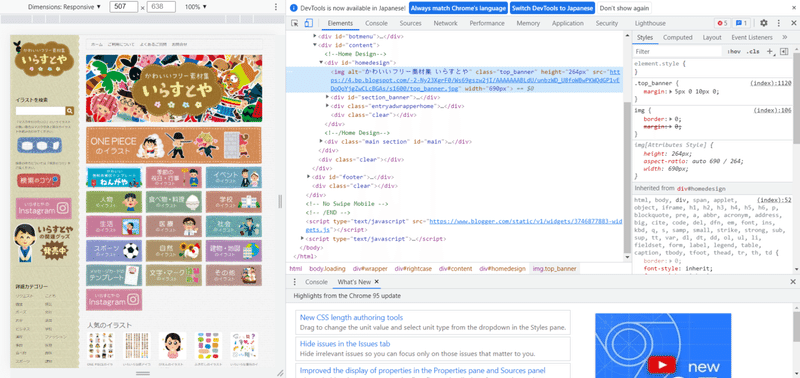Open the DevTools three-dot customize menu
This screenshot has width=800, height=378.
(779, 23)
